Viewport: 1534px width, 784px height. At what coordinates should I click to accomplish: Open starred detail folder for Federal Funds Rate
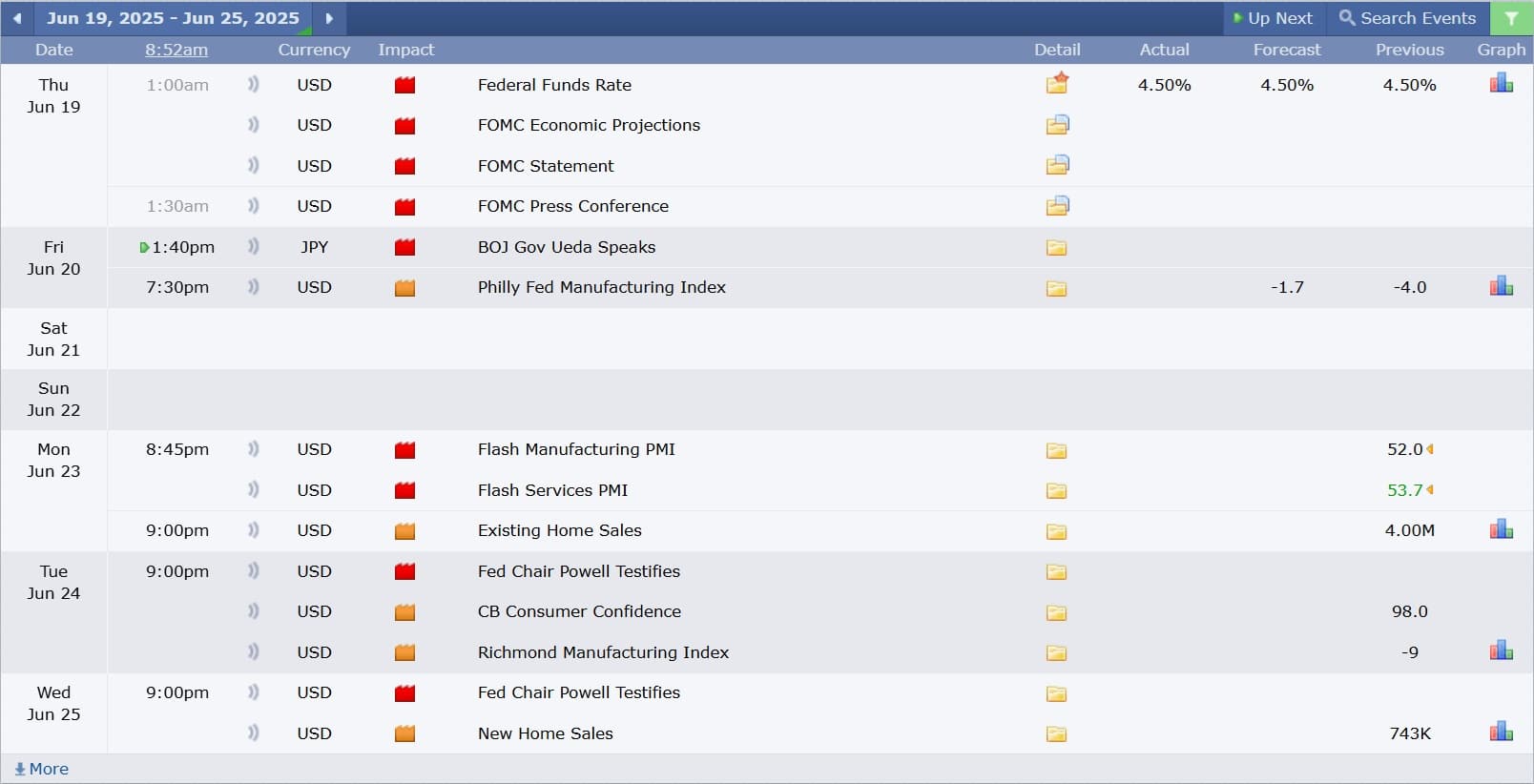click(x=1057, y=83)
